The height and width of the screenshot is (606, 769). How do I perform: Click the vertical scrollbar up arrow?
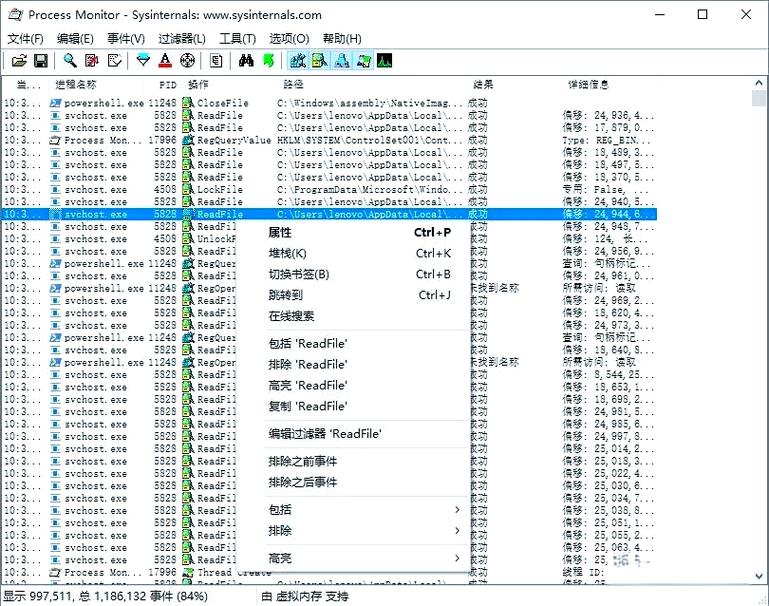tap(759, 83)
